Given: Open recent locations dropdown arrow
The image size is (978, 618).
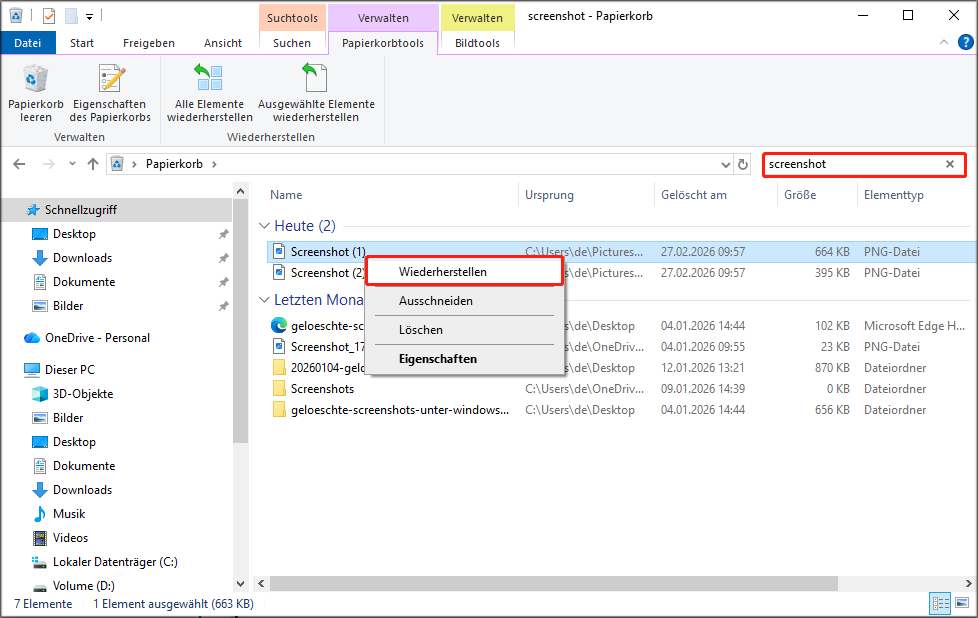Looking at the screenshot, I should [72, 164].
